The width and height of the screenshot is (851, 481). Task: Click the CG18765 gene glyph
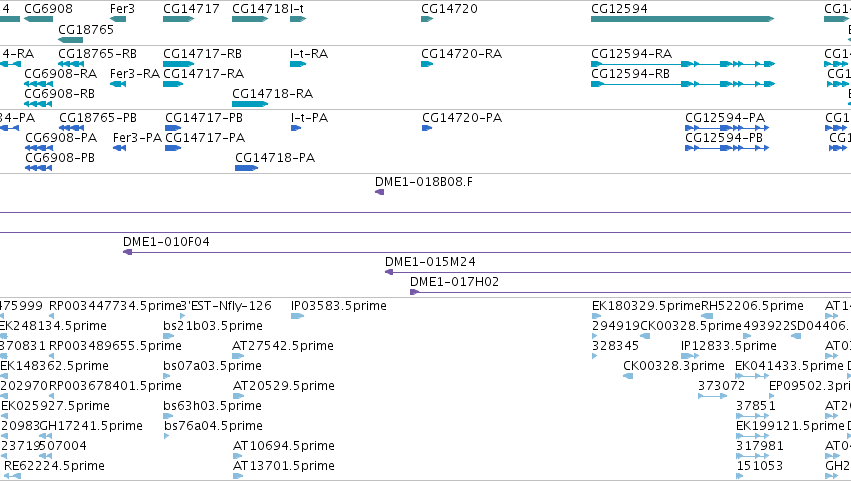[x=71, y=40]
